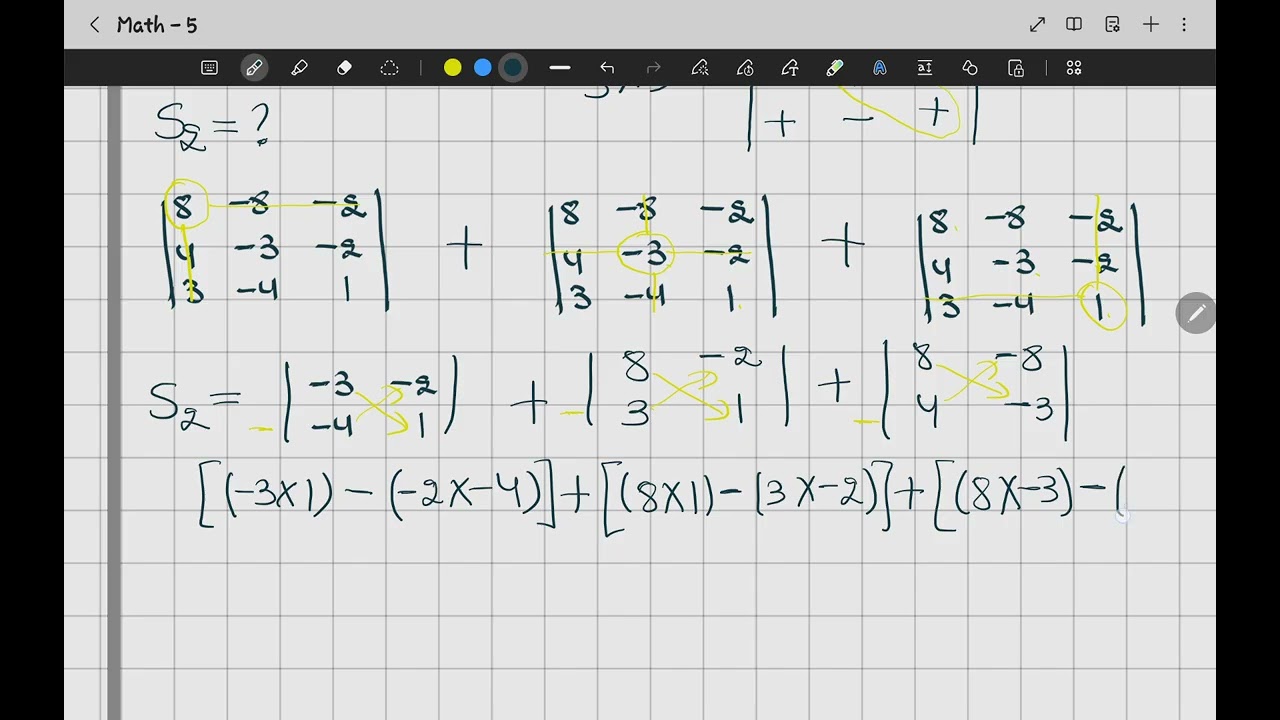
Task: Enter full screen with the expand arrows icon
Action: tap(1037, 25)
